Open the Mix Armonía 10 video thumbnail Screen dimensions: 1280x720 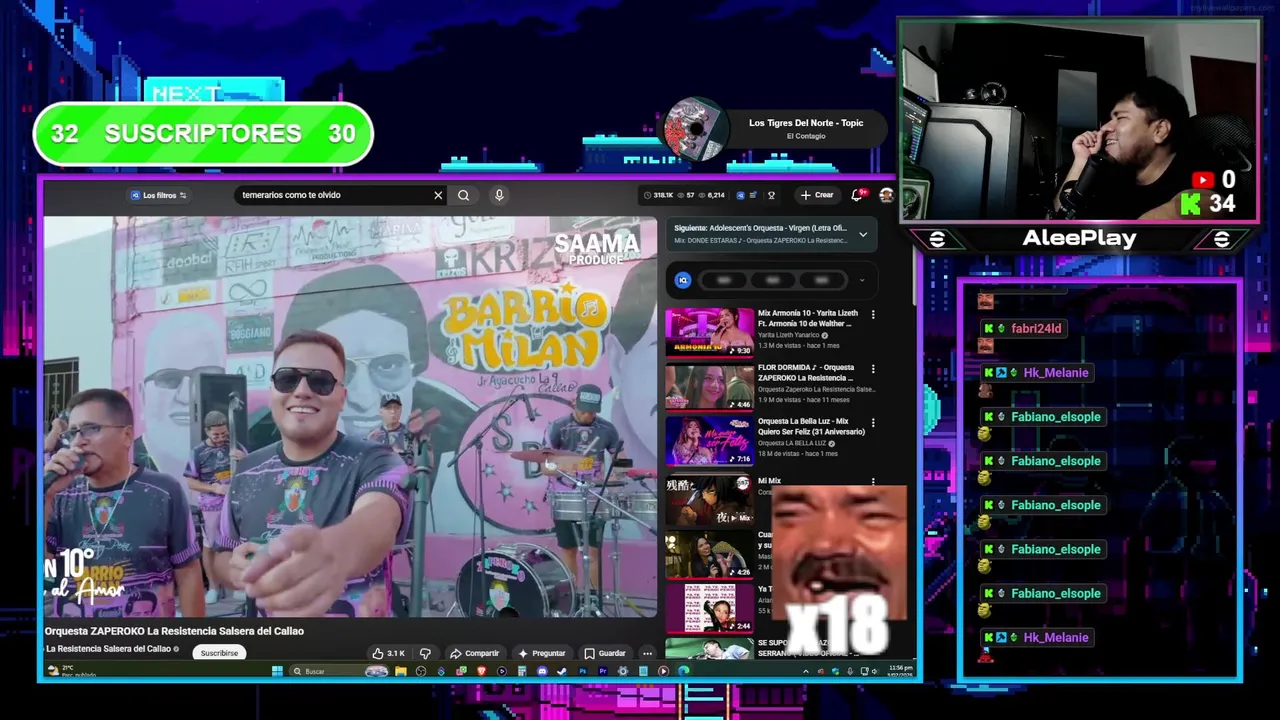coord(709,332)
